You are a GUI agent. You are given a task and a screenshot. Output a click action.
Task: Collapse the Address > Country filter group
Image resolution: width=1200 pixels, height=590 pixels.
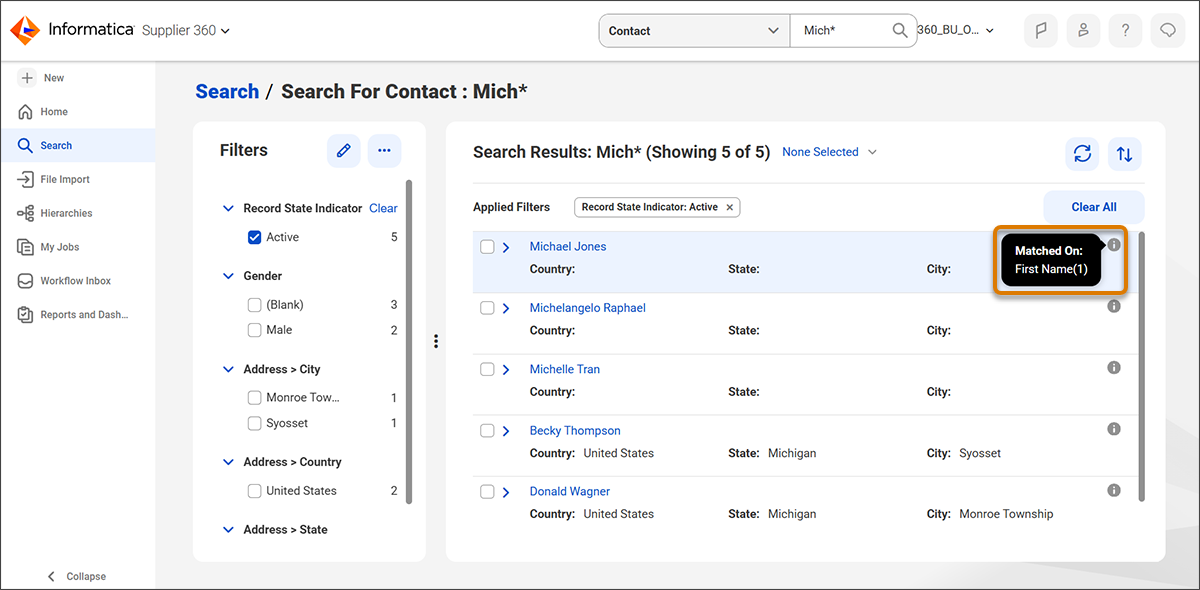(228, 462)
